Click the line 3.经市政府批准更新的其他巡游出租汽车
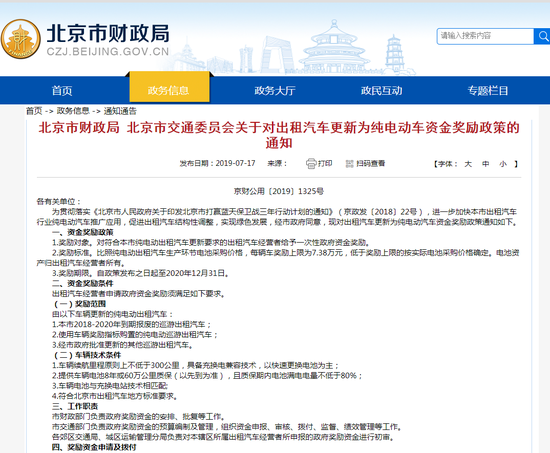This screenshot has width=550, height=453. [x=123, y=345]
